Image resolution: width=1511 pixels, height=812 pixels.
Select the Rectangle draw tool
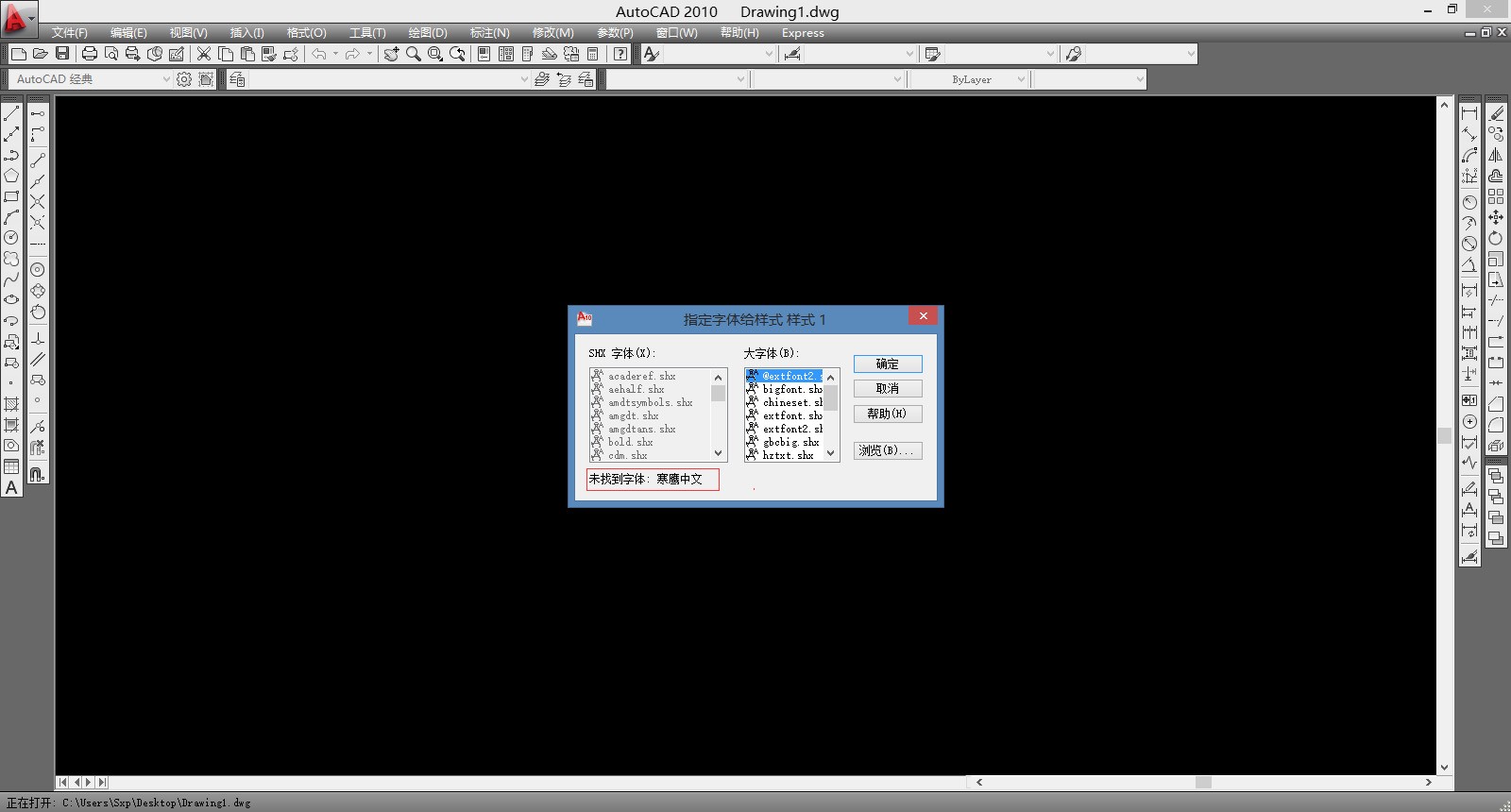click(11, 196)
